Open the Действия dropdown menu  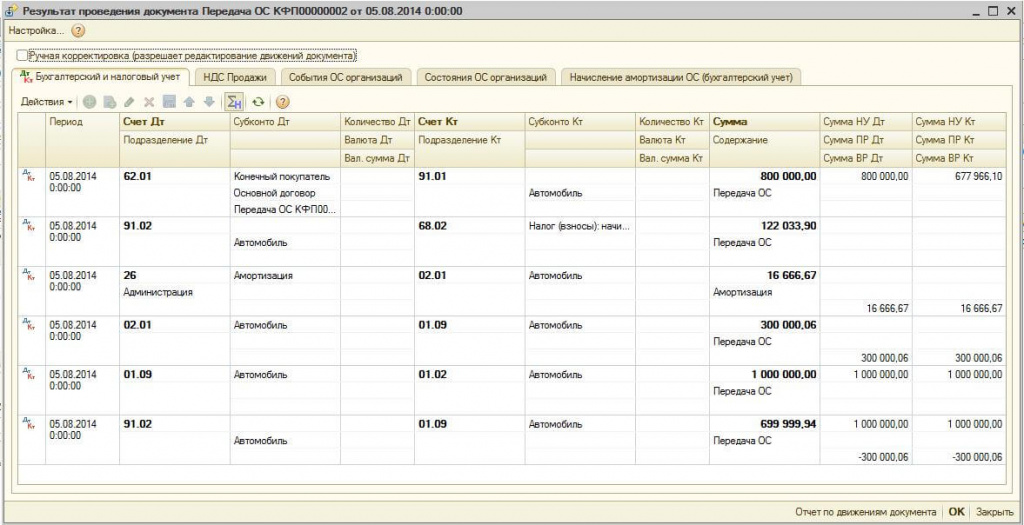tap(46, 102)
